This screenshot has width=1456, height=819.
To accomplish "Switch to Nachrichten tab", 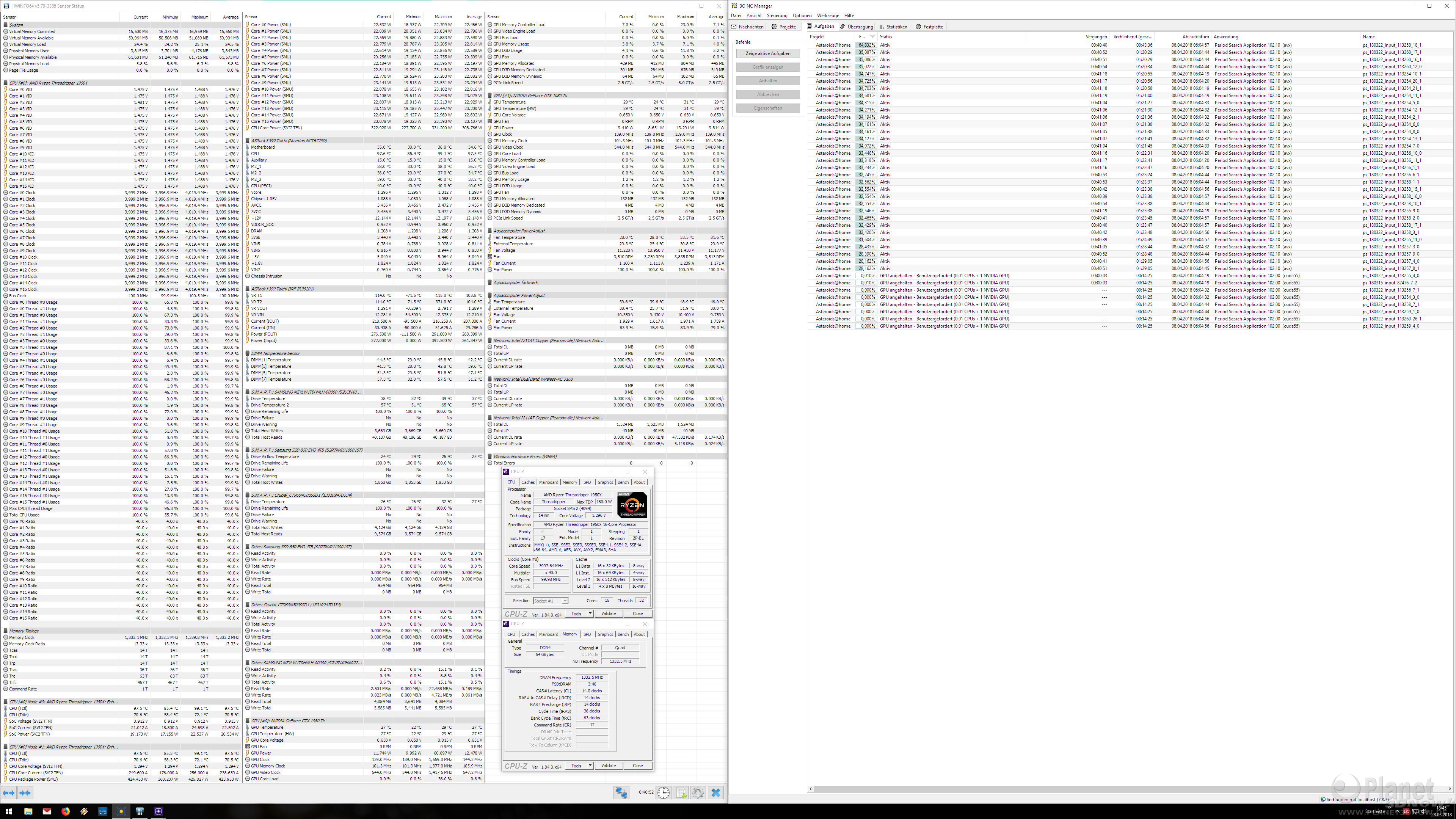I will pos(747,27).
